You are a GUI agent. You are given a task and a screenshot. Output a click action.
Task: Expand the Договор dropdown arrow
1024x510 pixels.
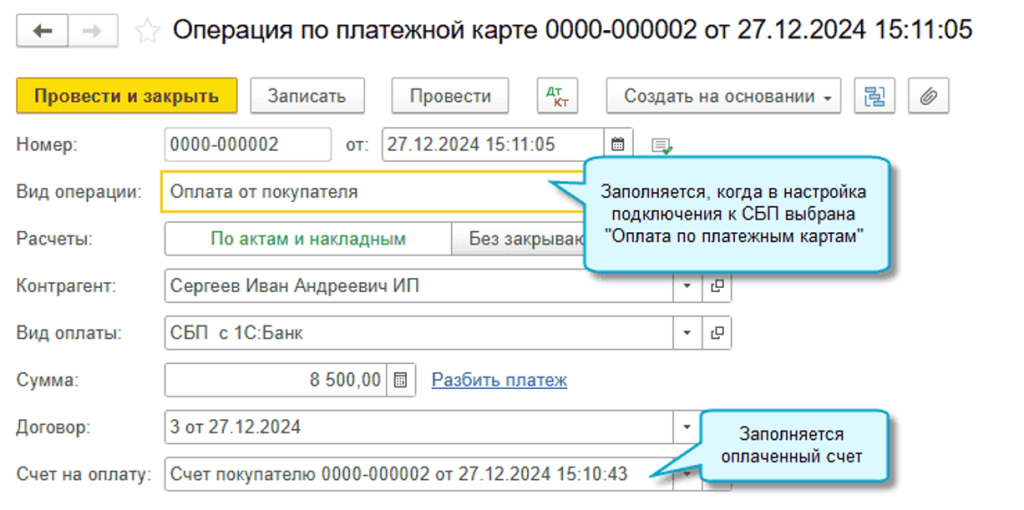pyautogui.click(x=688, y=427)
